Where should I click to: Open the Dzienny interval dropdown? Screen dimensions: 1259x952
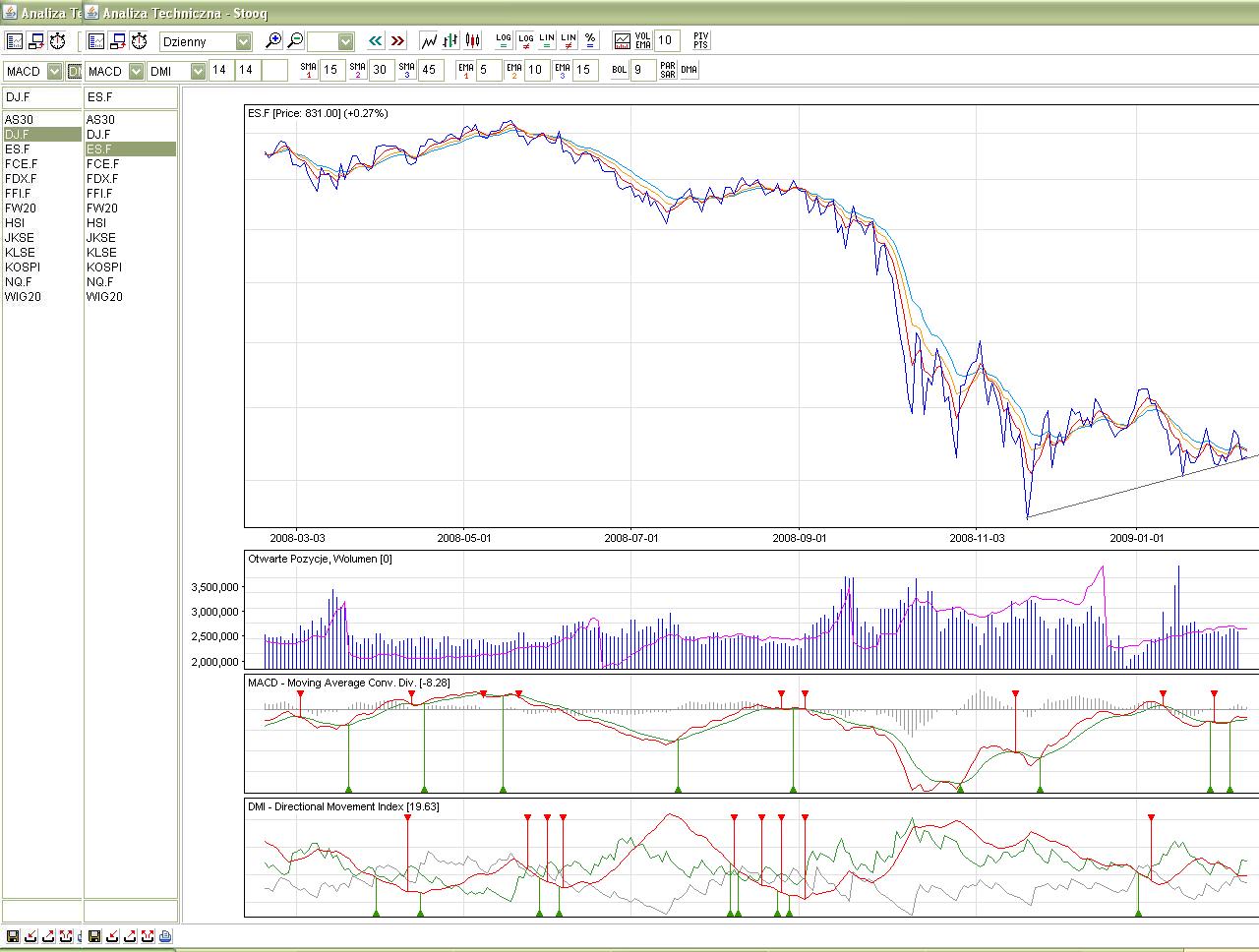(243, 41)
